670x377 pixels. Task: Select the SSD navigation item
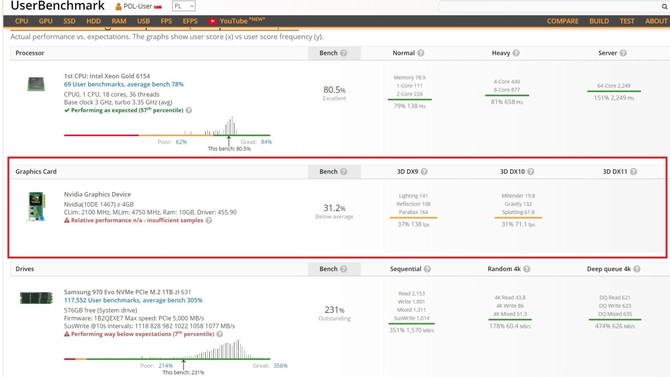tap(69, 21)
